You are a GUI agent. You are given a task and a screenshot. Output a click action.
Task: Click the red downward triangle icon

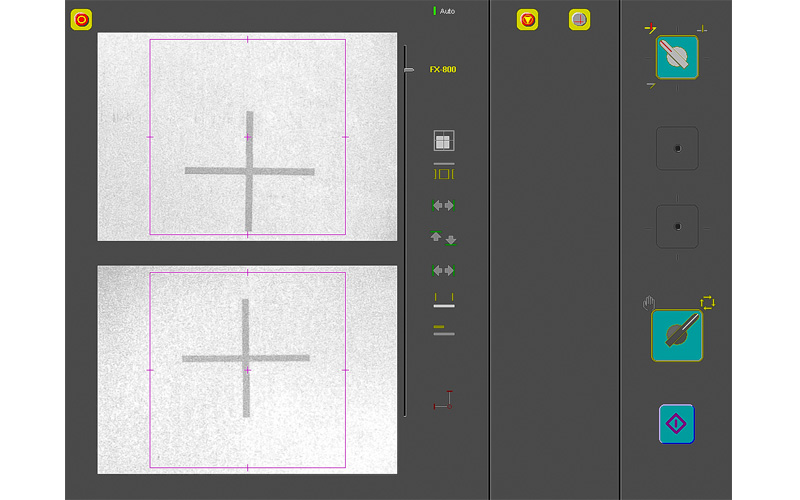(527, 19)
